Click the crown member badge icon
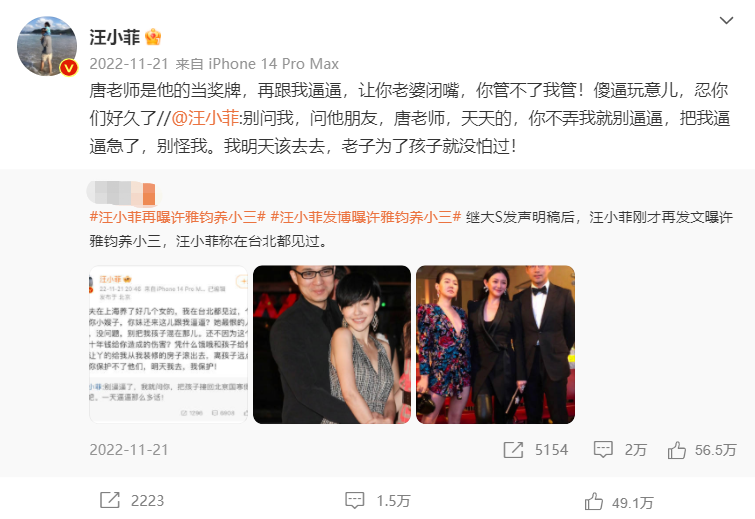 pyautogui.click(x=153, y=37)
